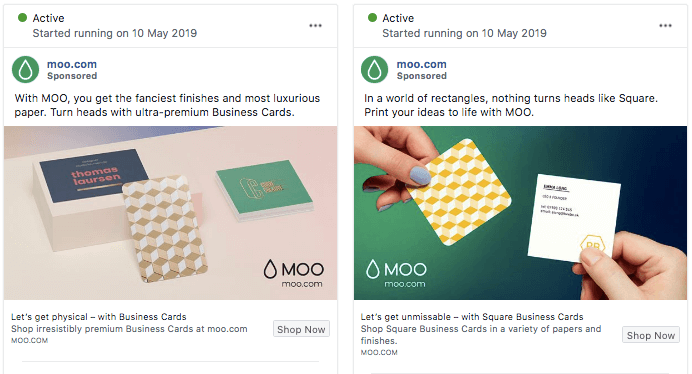Click the MOO droplet avatar on the left ad
The width and height of the screenshot is (692, 374).
pos(25,69)
